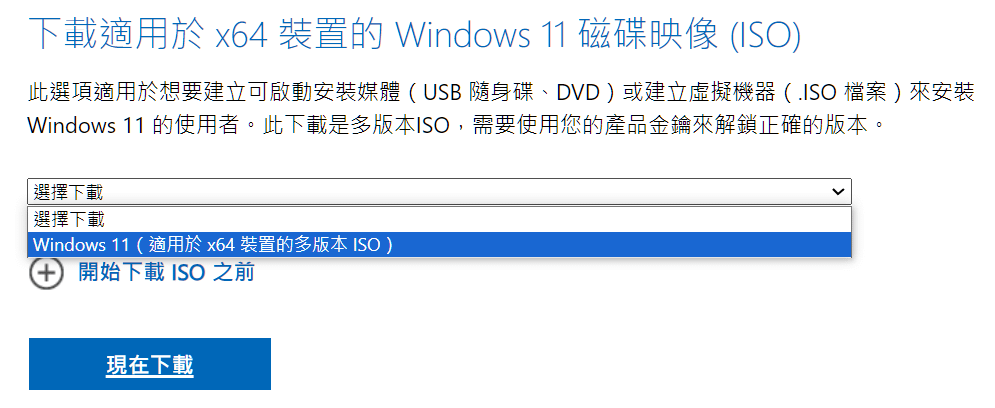Image resolution: width=995 pixels, height=408 pixels.
Task: Click the 現在下載 button
Action: pyautogui.click(x=150, y=364)
